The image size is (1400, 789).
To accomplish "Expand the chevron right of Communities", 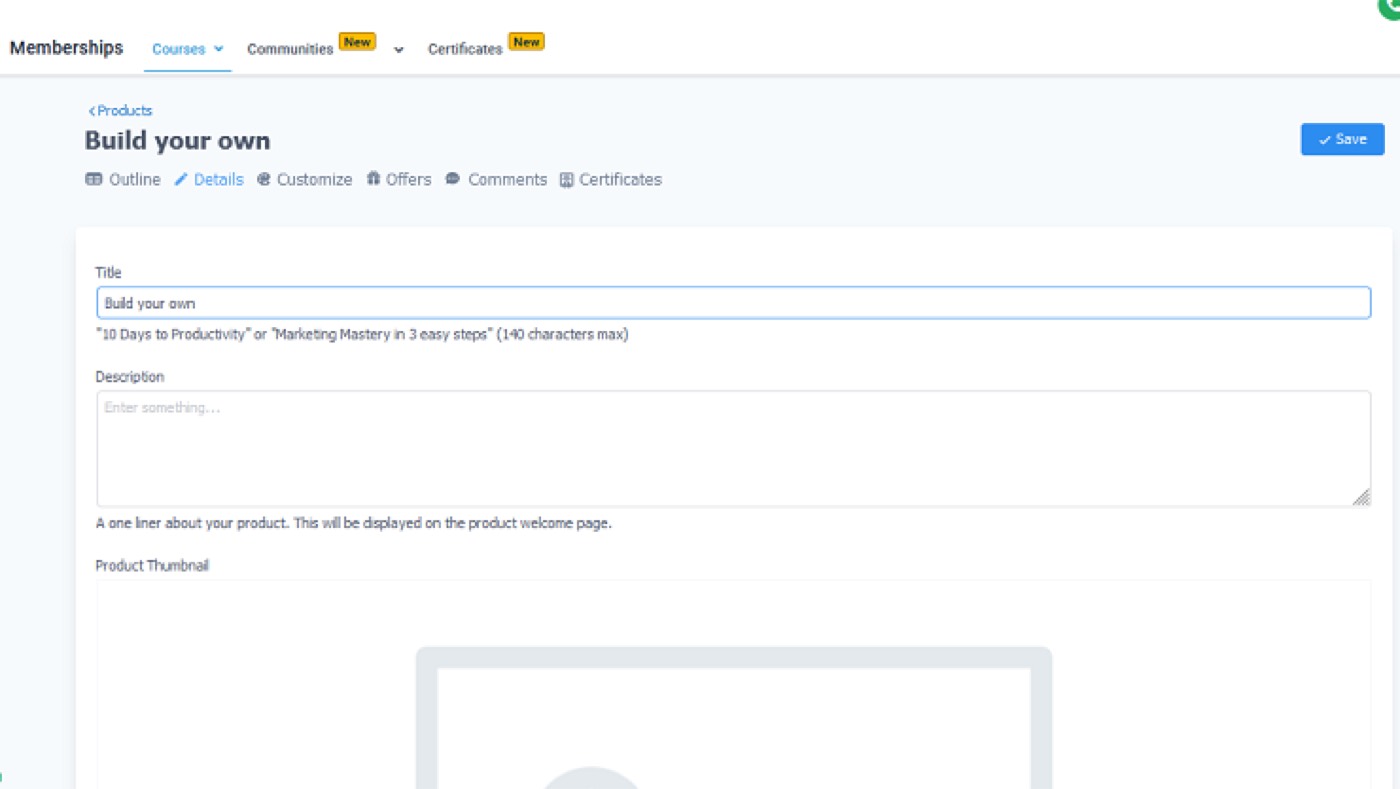I will pyautogui.click(x=398, y=49).
